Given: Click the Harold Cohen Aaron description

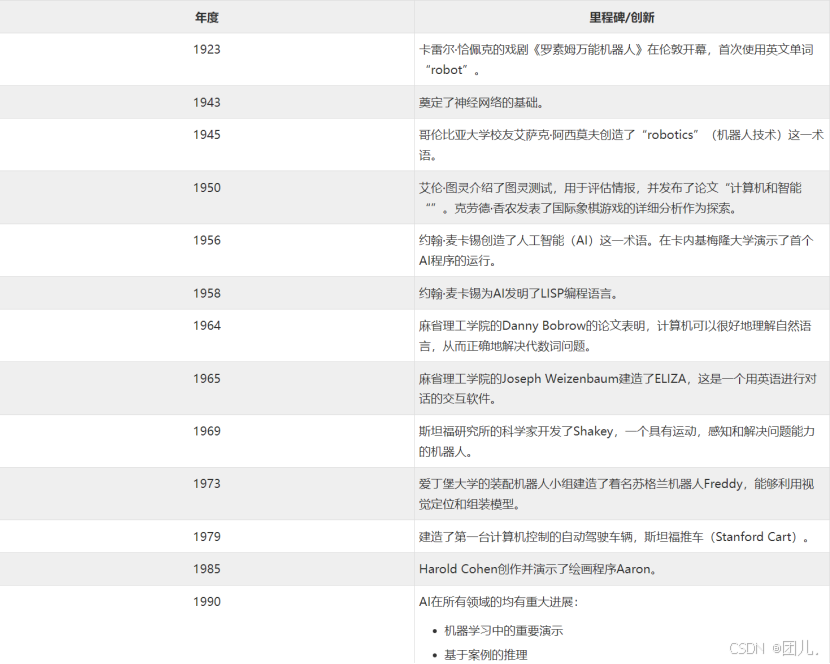Looking at the screenshot, I should coord(538,569).
